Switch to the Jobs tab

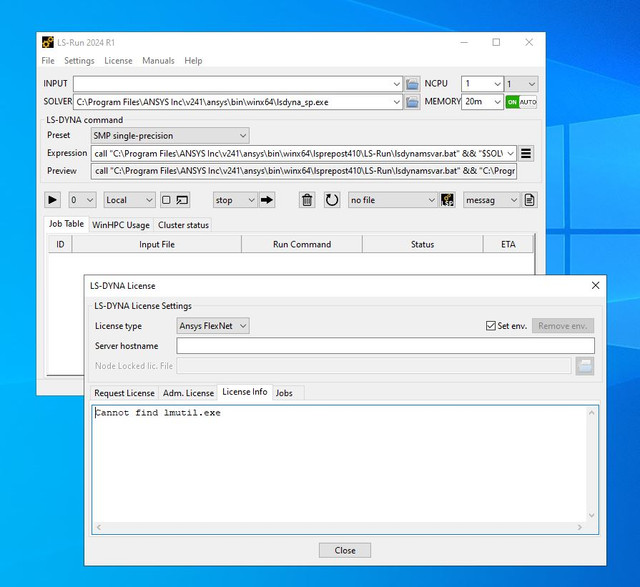tap(284, 393)
